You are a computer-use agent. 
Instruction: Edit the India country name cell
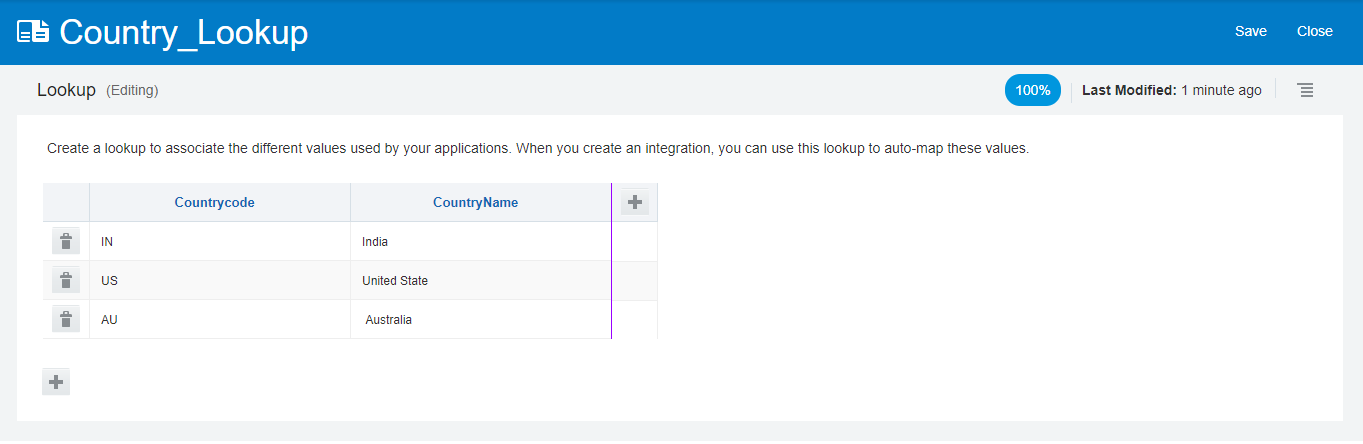click(x=480, y=241)
